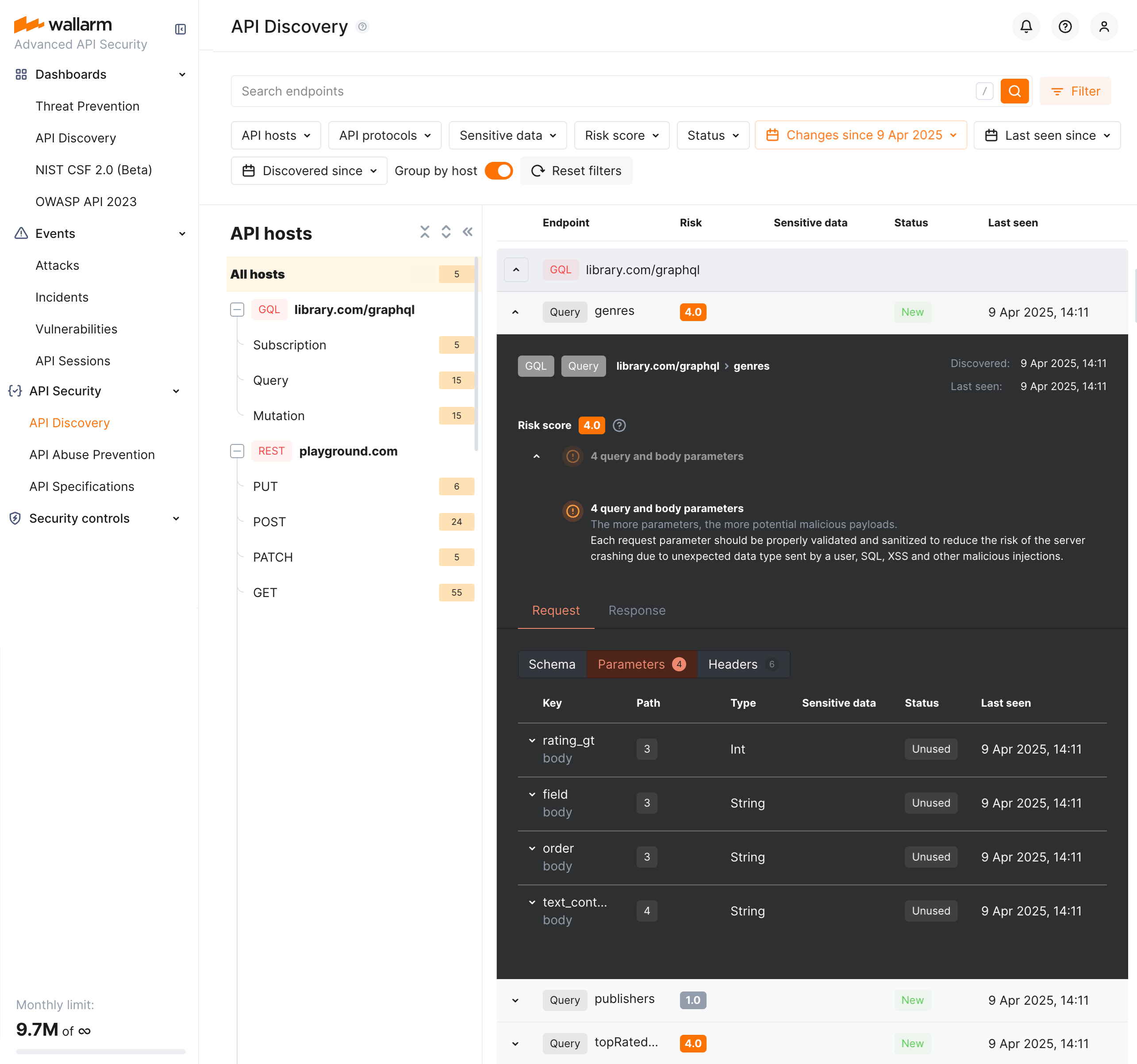Open the Sensitive data filter dropdown

(507, 135)
